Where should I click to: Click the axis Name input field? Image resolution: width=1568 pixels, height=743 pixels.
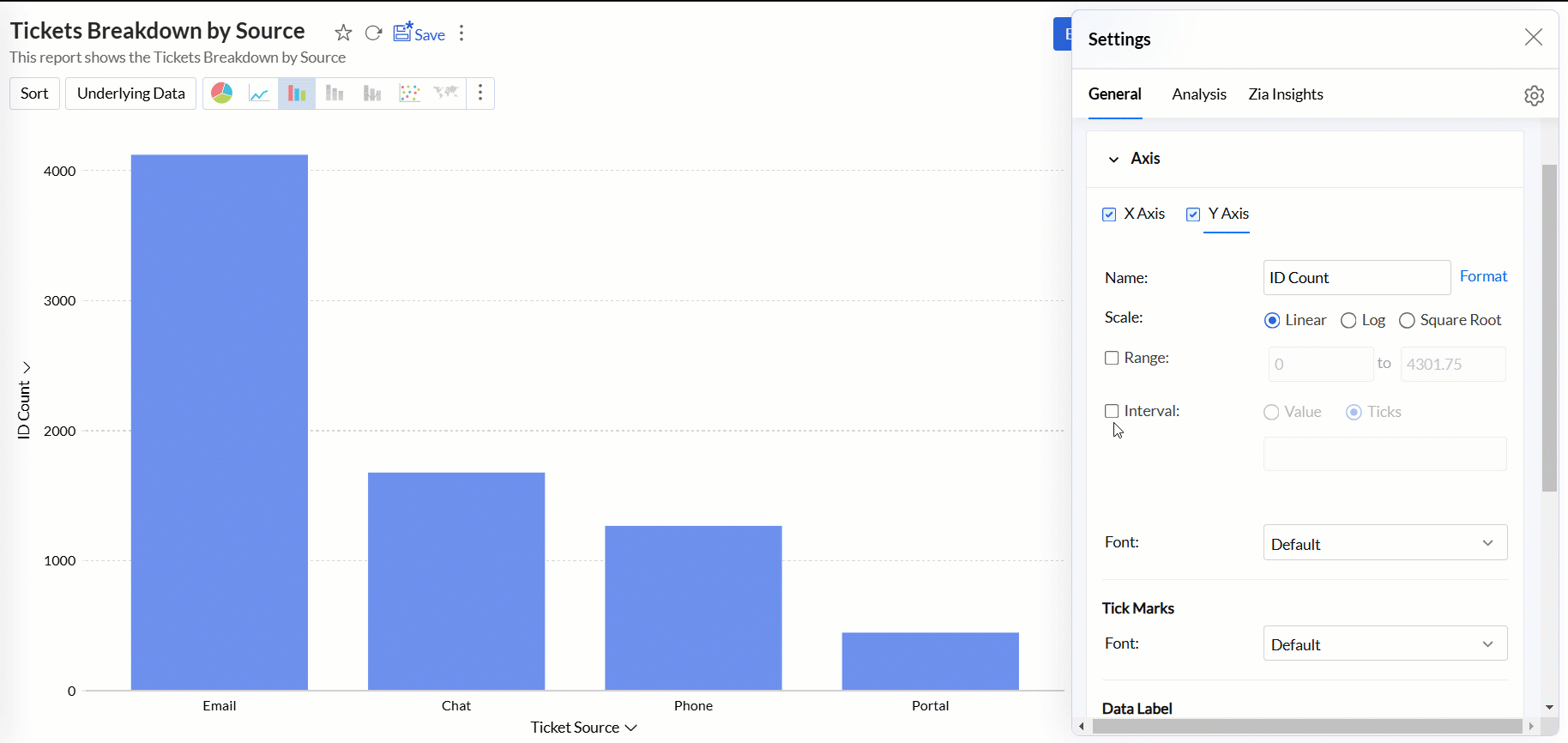pyautogui.click(x=1356, y=278)
